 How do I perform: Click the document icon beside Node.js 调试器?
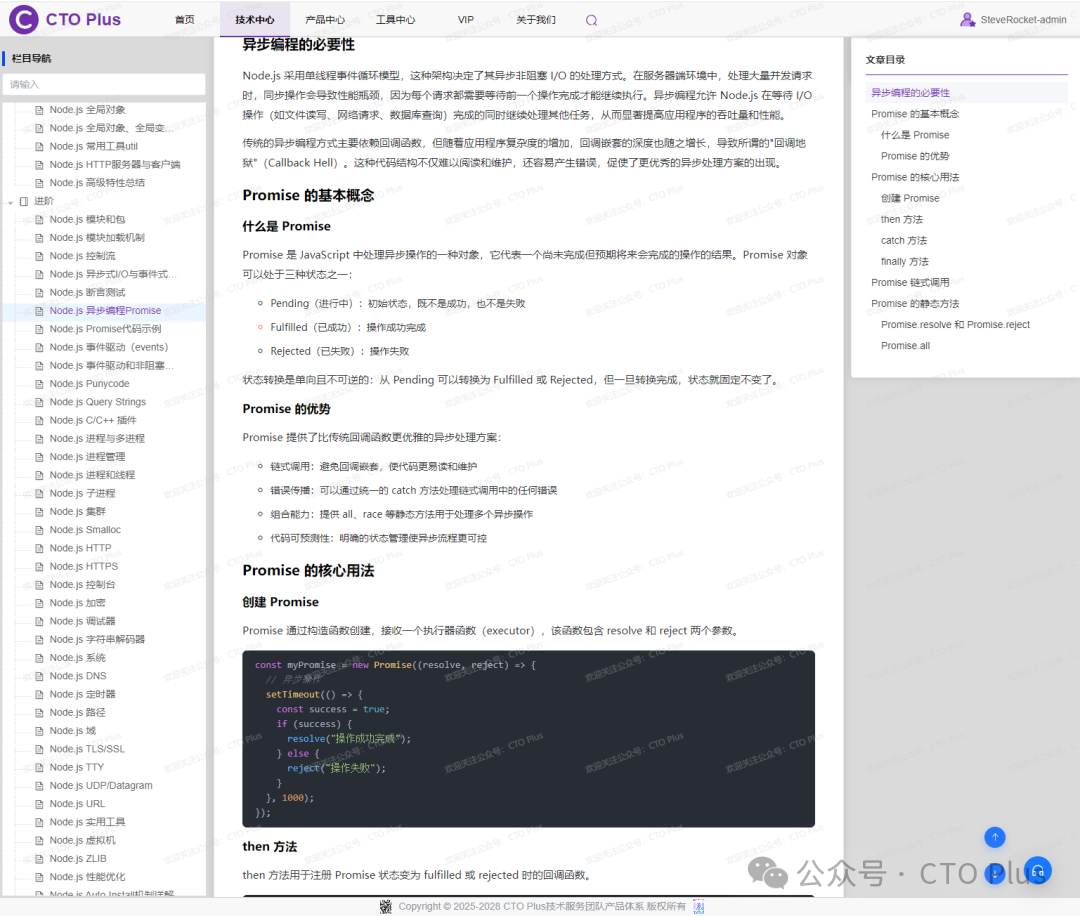tap(40, 620)
